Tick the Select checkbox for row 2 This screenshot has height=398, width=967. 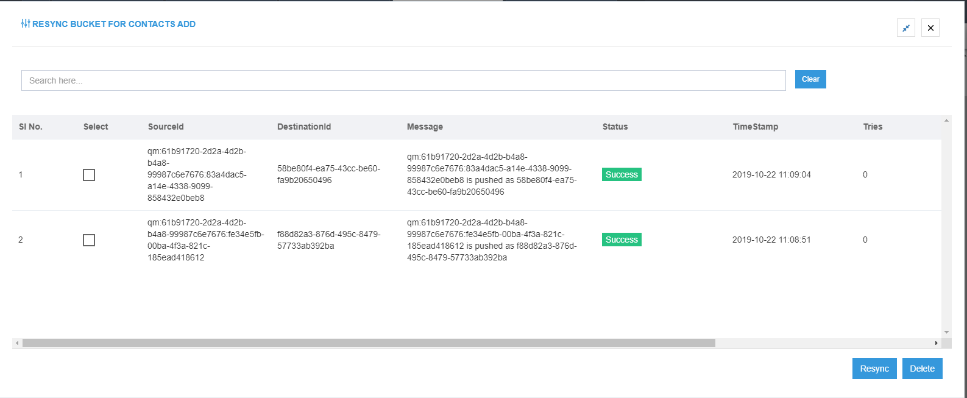click(89, 240)
